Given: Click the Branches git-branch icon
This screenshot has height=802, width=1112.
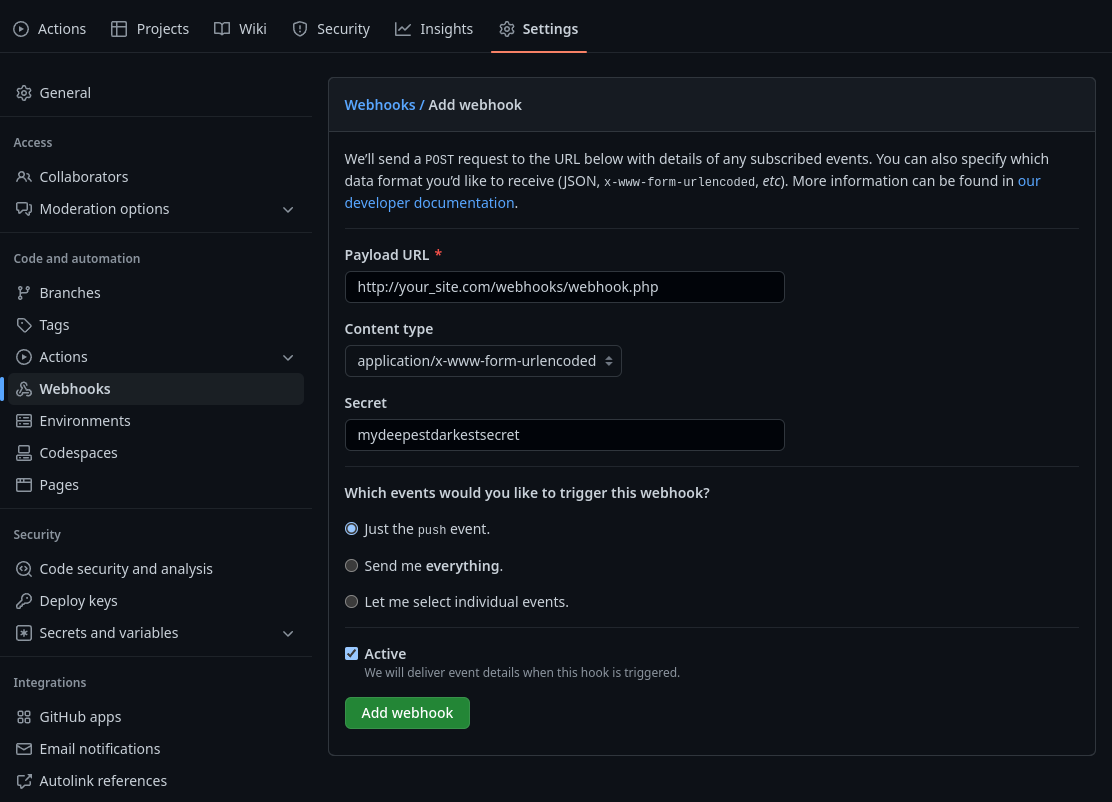Looking at the screenshot, I should (x=24, y=293).
